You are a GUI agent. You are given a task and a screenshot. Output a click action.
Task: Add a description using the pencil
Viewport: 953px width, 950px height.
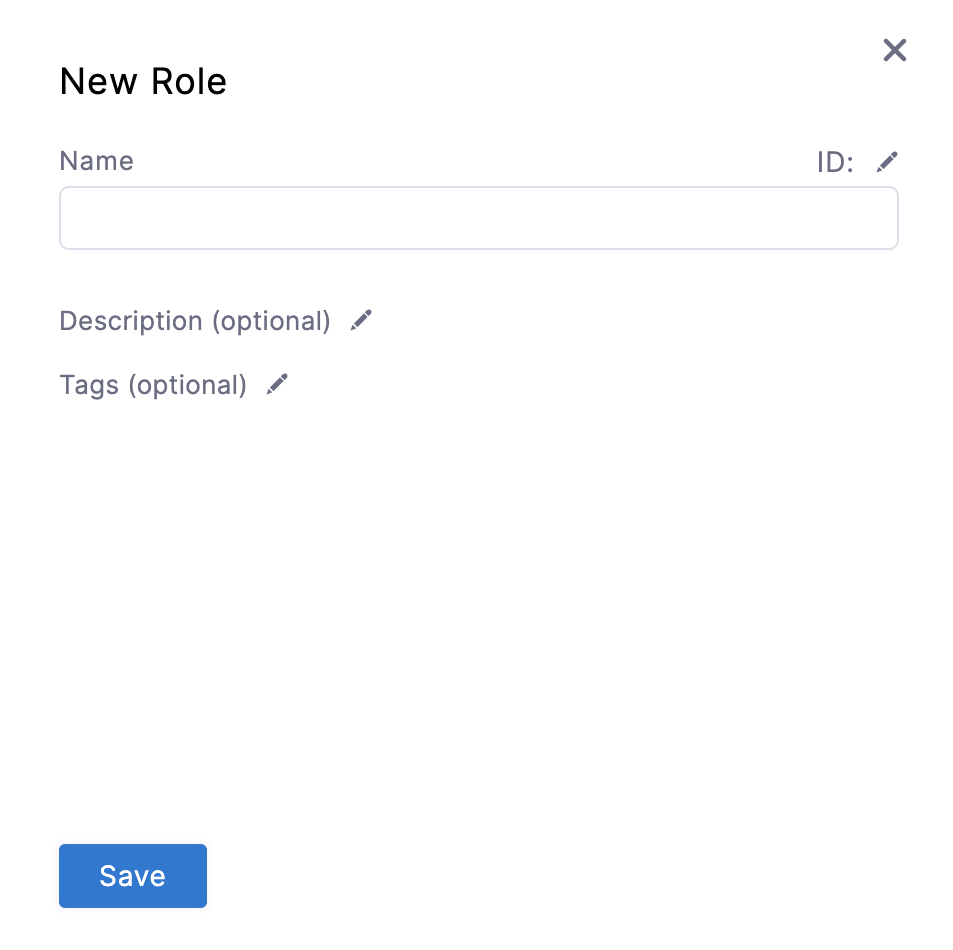[x=361, y=320]
